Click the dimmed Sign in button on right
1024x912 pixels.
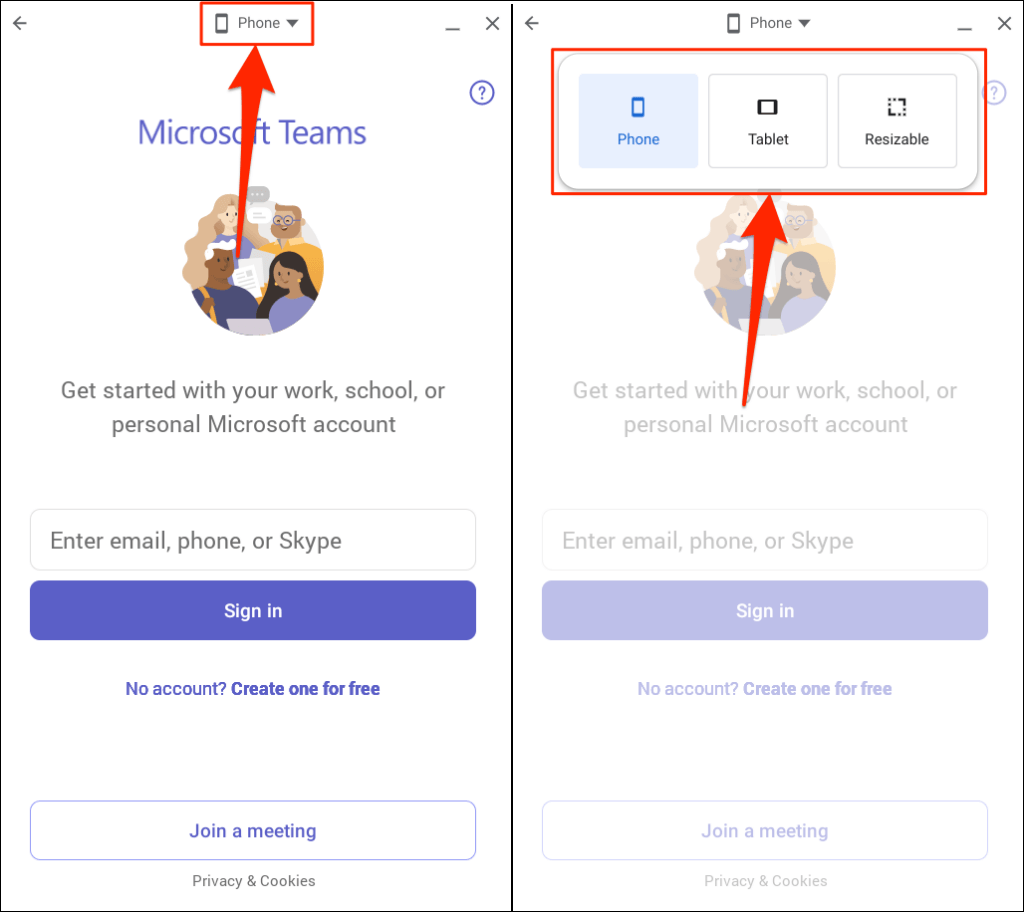pyautogui.click(x=765, y=610)
